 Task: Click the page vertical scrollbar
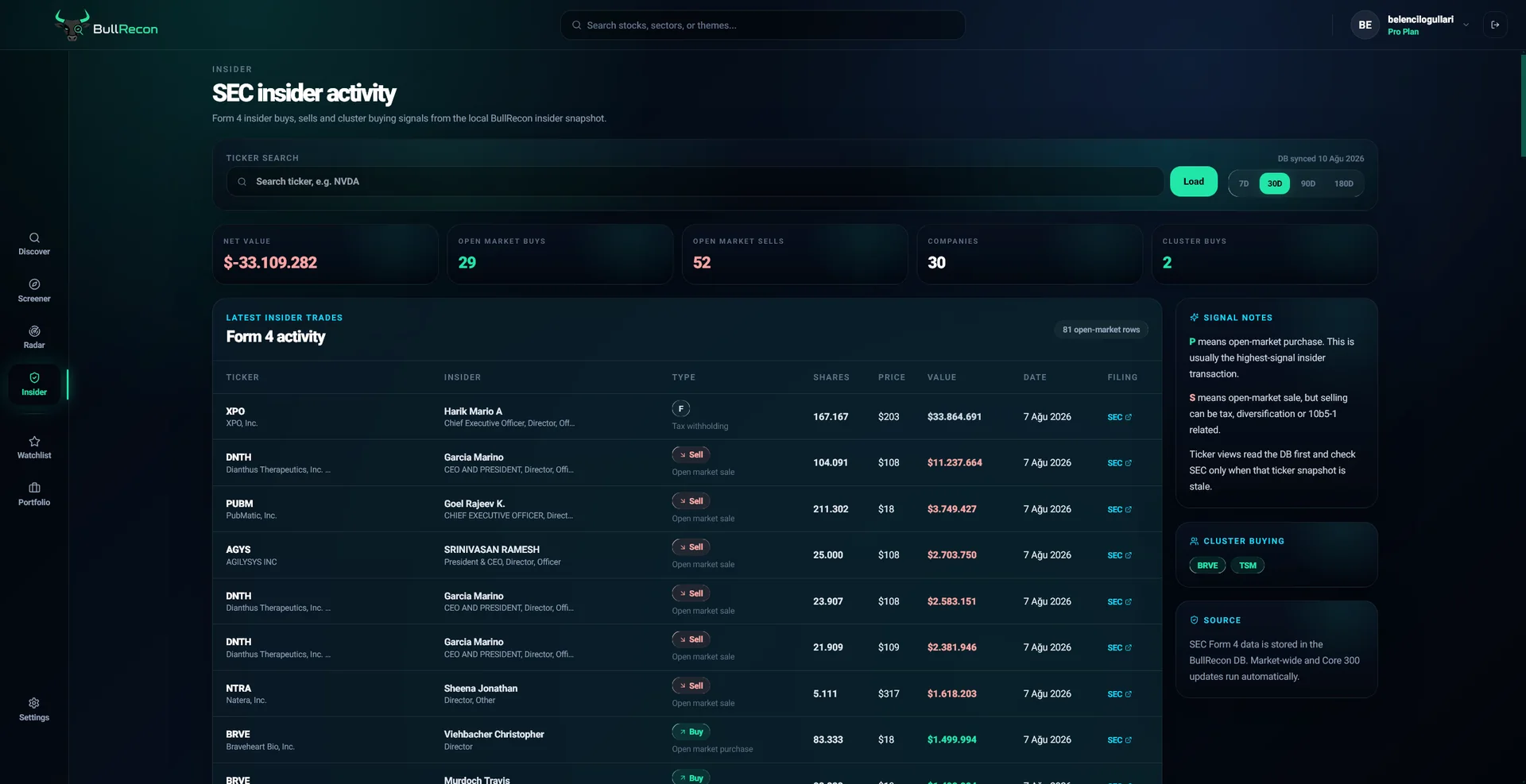click(x=1523, y=105)
